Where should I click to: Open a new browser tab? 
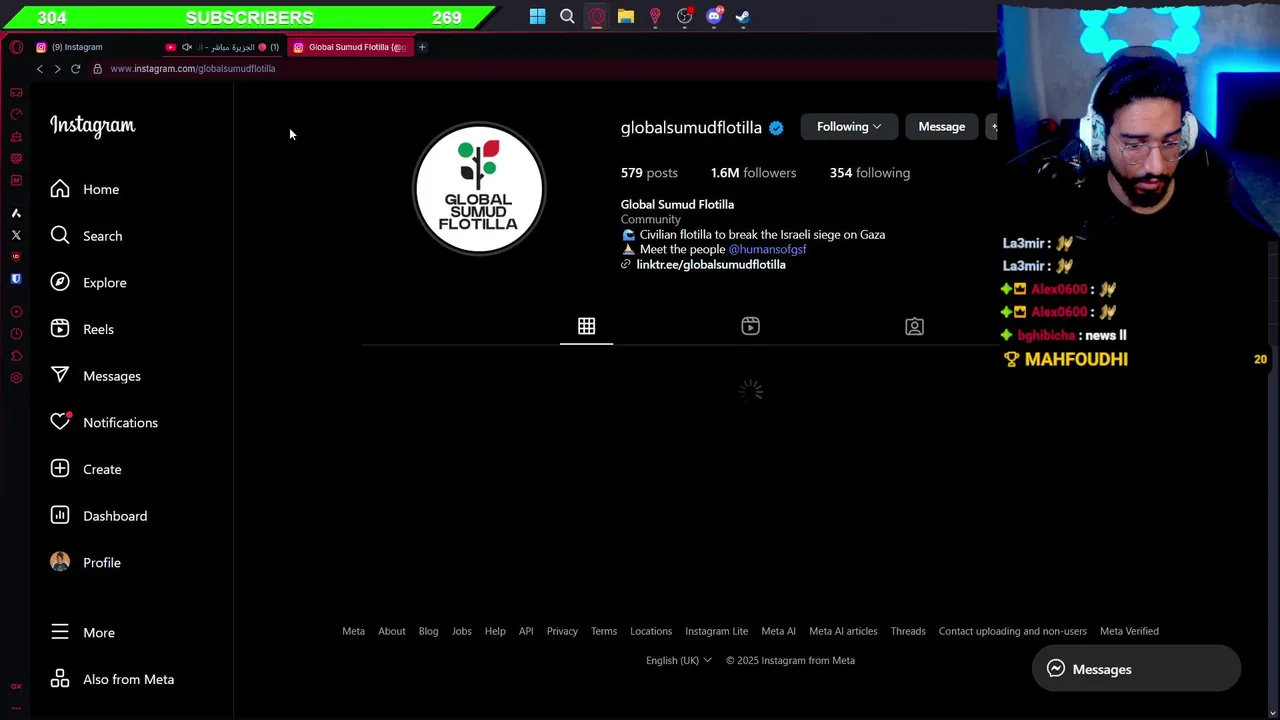[422, 47]
